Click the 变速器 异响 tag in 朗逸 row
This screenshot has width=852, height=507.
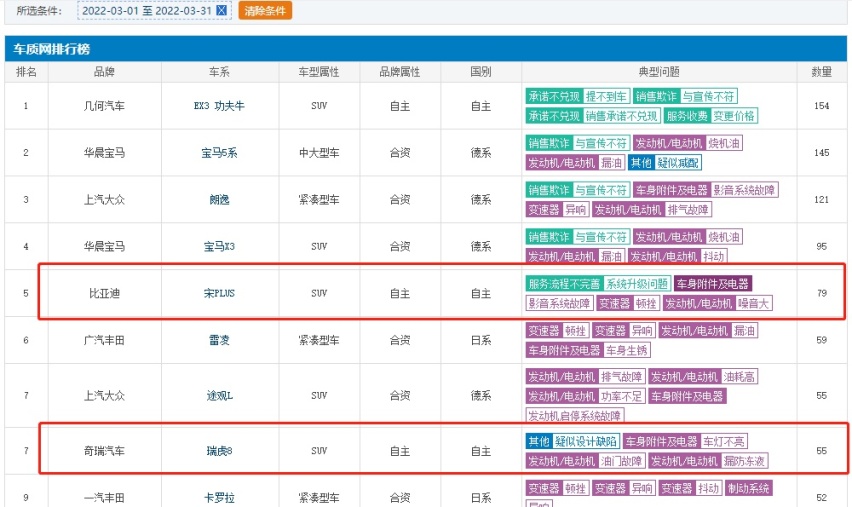[557, 209]
